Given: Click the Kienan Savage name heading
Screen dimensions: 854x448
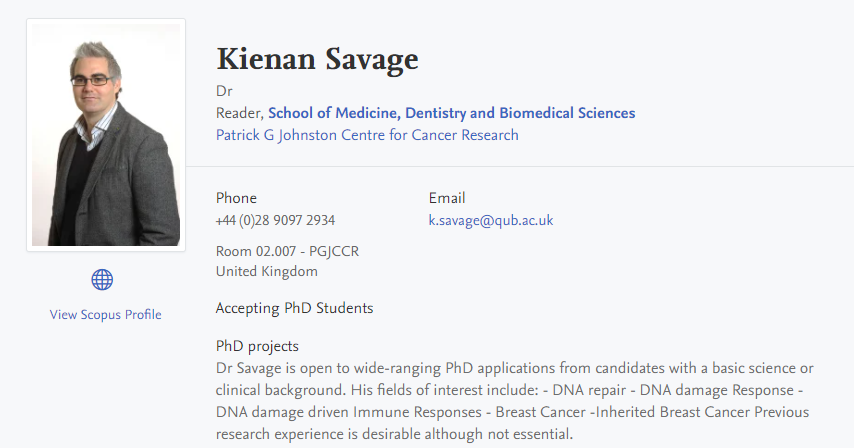Looking at the screenshot, I should click(317, 60).
